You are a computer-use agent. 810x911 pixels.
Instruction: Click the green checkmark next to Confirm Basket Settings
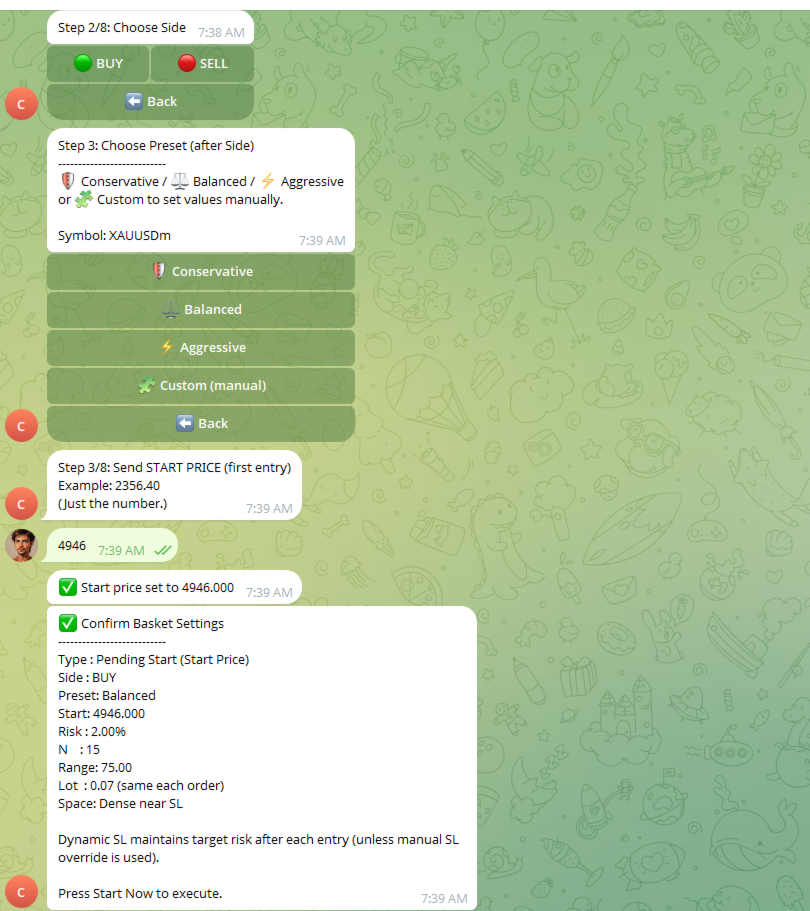(x=67, y=623)
